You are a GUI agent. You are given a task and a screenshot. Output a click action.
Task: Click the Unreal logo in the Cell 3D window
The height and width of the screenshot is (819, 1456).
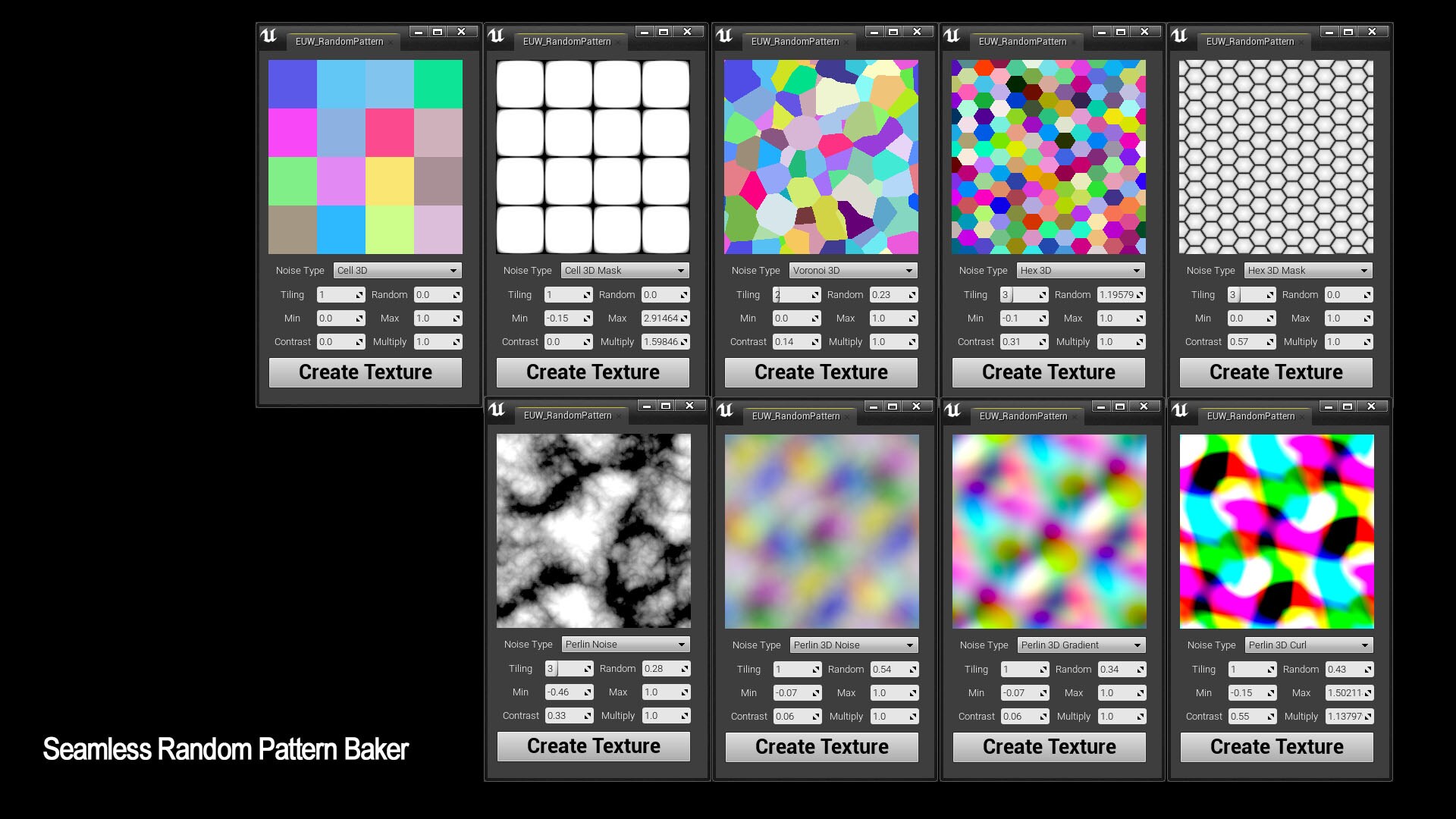pyautogui.click(x=271, y=36)
